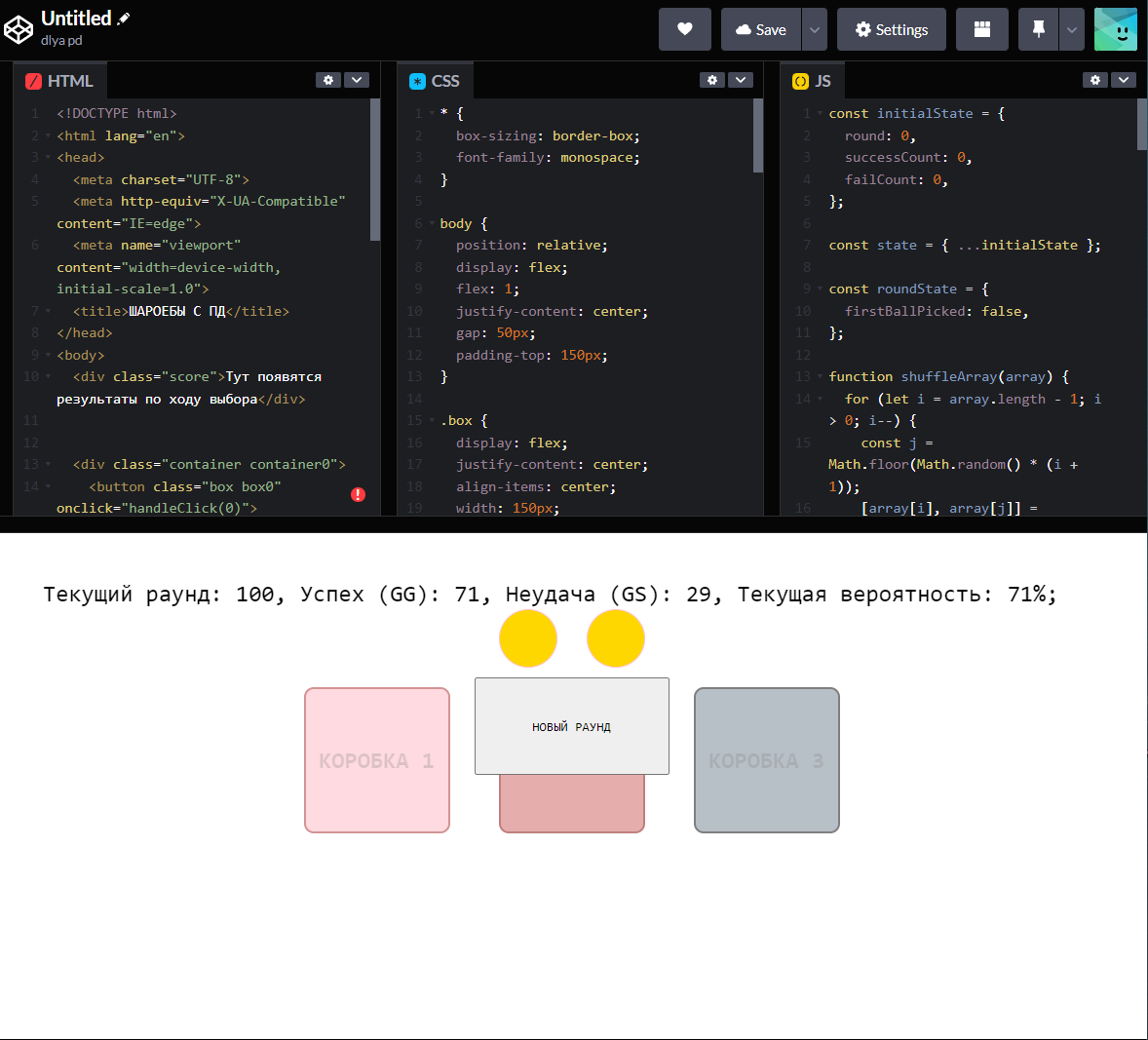Click the Save button
The image size is (1148, 1040).
point(761,29)
